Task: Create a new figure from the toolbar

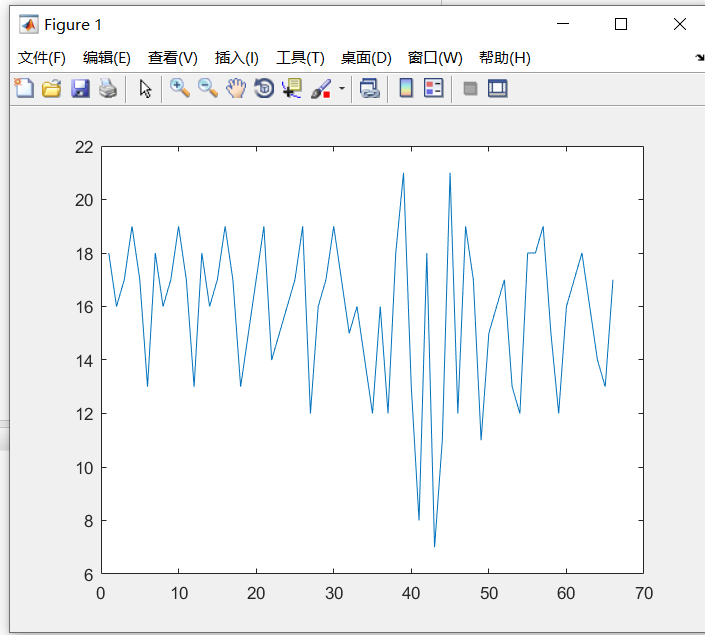Action: [x=24, y=88]
